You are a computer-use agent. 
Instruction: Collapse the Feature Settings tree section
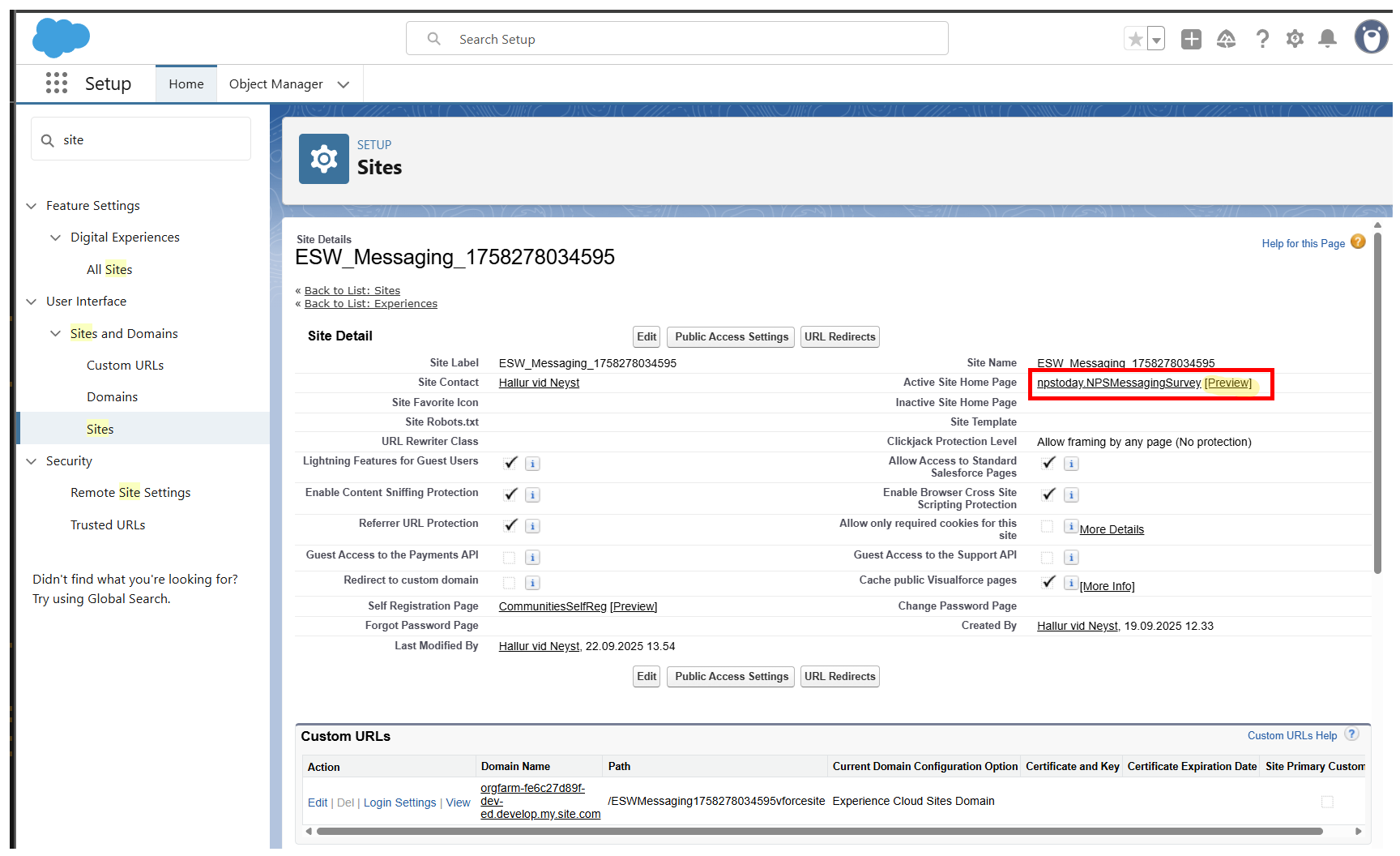pos(32,206)
